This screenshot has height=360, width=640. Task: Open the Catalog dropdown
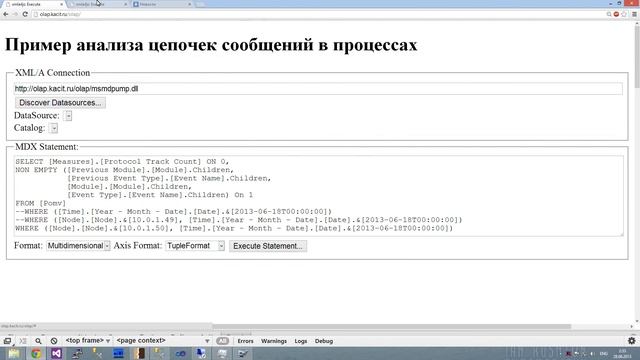click(x=53, y=128)
